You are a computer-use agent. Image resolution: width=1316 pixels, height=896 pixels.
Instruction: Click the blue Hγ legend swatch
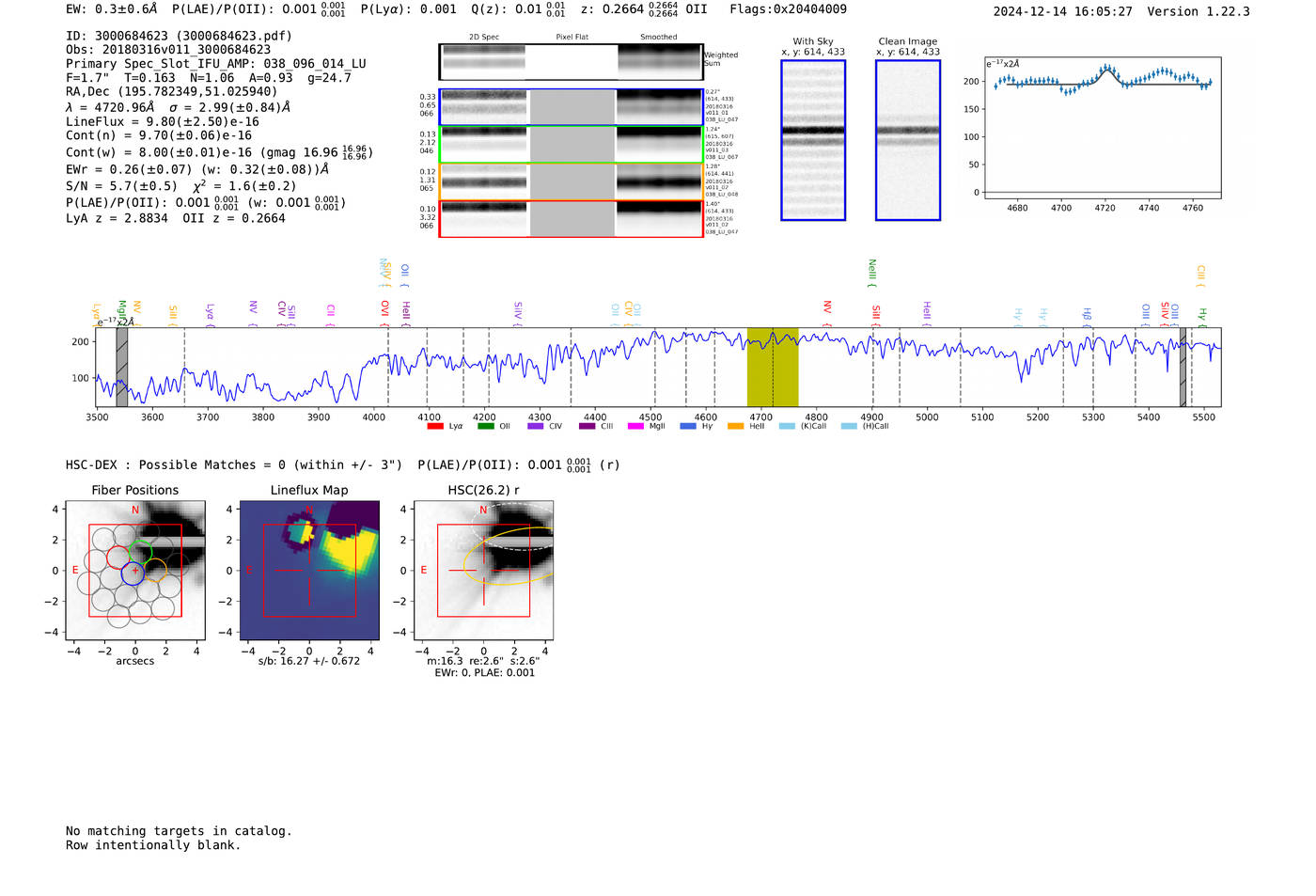[x=688, y=426]
